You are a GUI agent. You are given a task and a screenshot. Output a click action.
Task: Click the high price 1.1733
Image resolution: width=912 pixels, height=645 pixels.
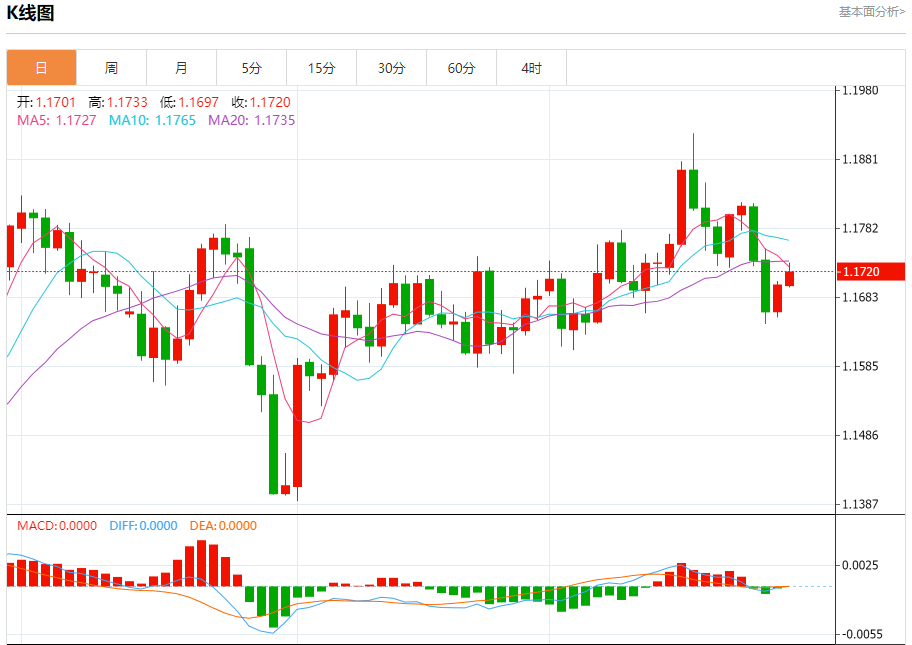tap(127, 102)
